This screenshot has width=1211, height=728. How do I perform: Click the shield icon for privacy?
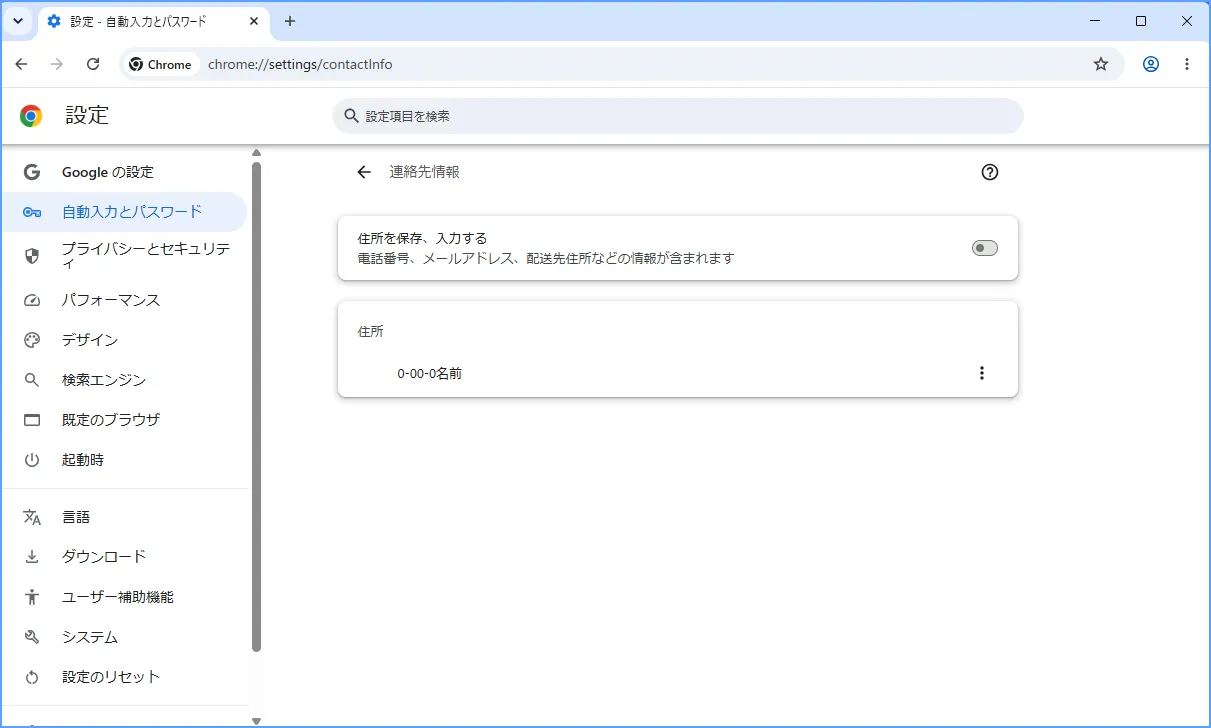32,256
